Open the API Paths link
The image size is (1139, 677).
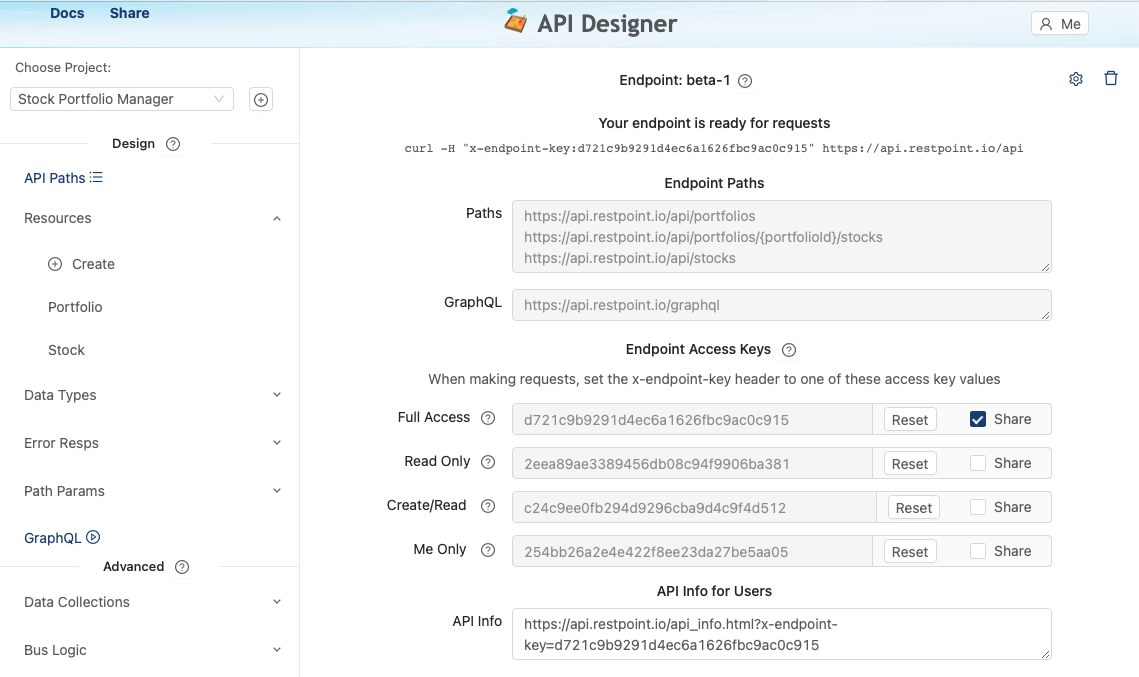click(54, 178)
